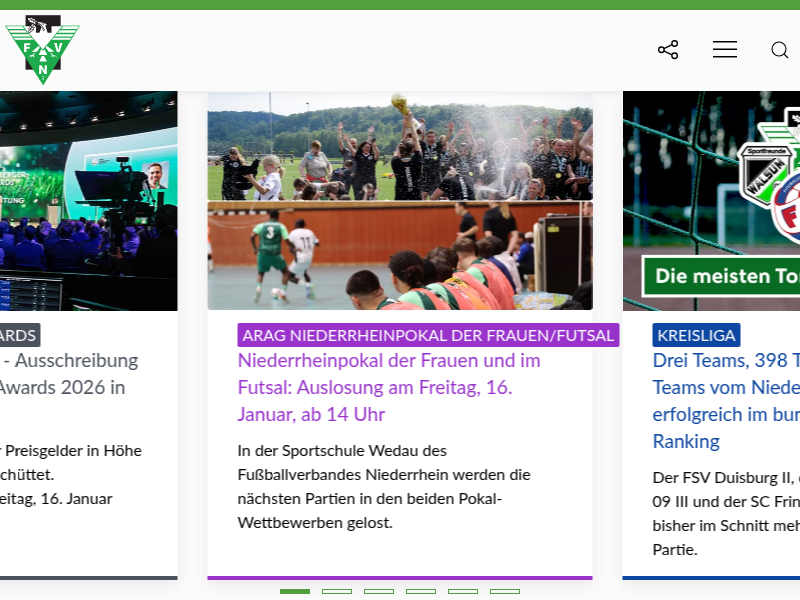800x600 pixels.
Task: Go to the sixth and last carousel indicator
Action: (x=505, y=591)
